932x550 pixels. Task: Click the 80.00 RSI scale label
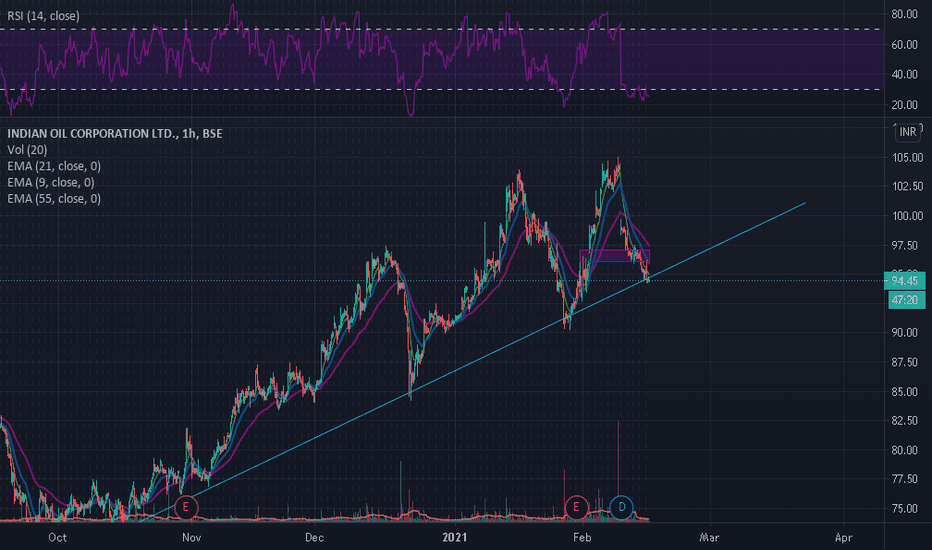tap(904, 14)
